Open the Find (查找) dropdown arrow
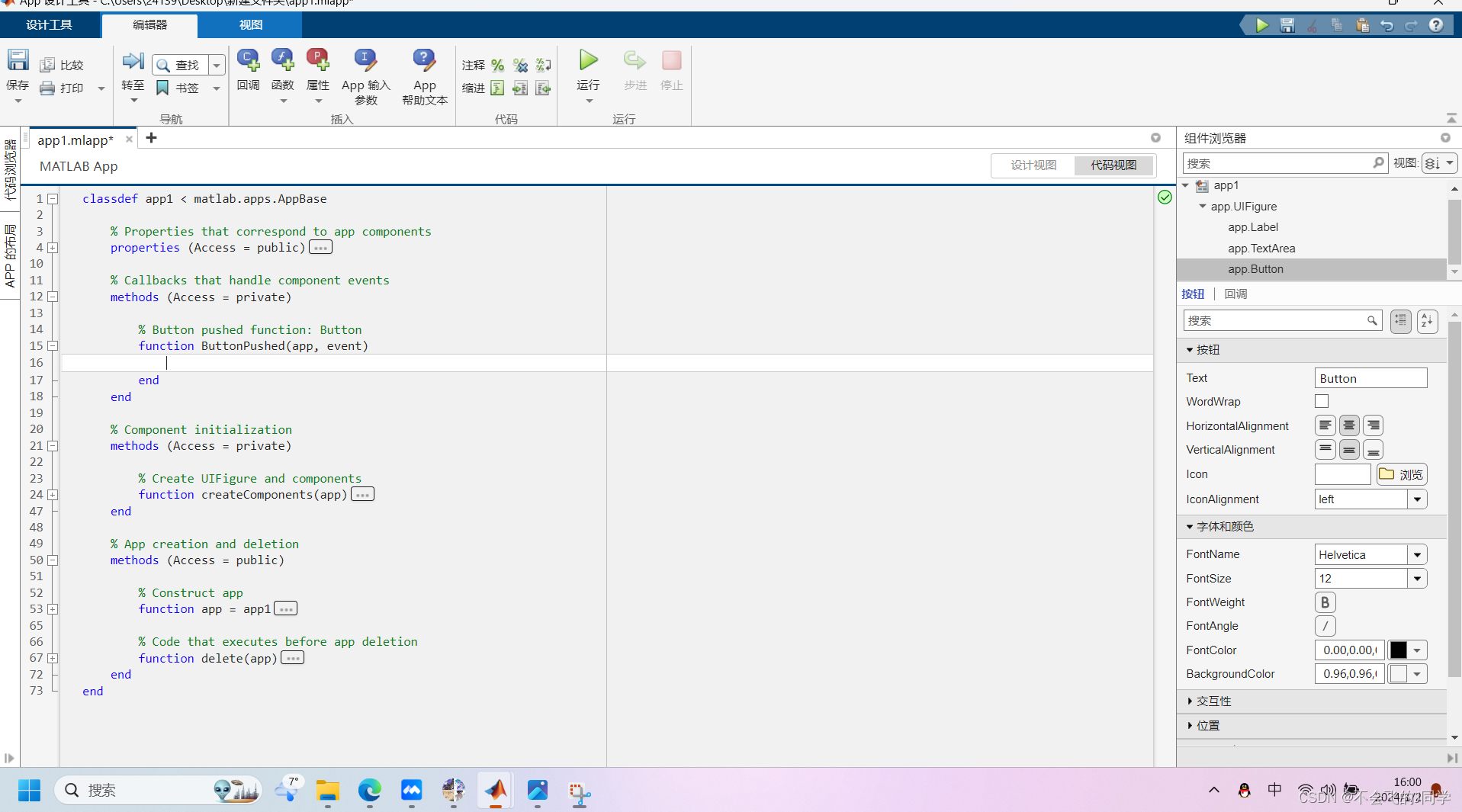1462x812 pixels. pos(217,66)
